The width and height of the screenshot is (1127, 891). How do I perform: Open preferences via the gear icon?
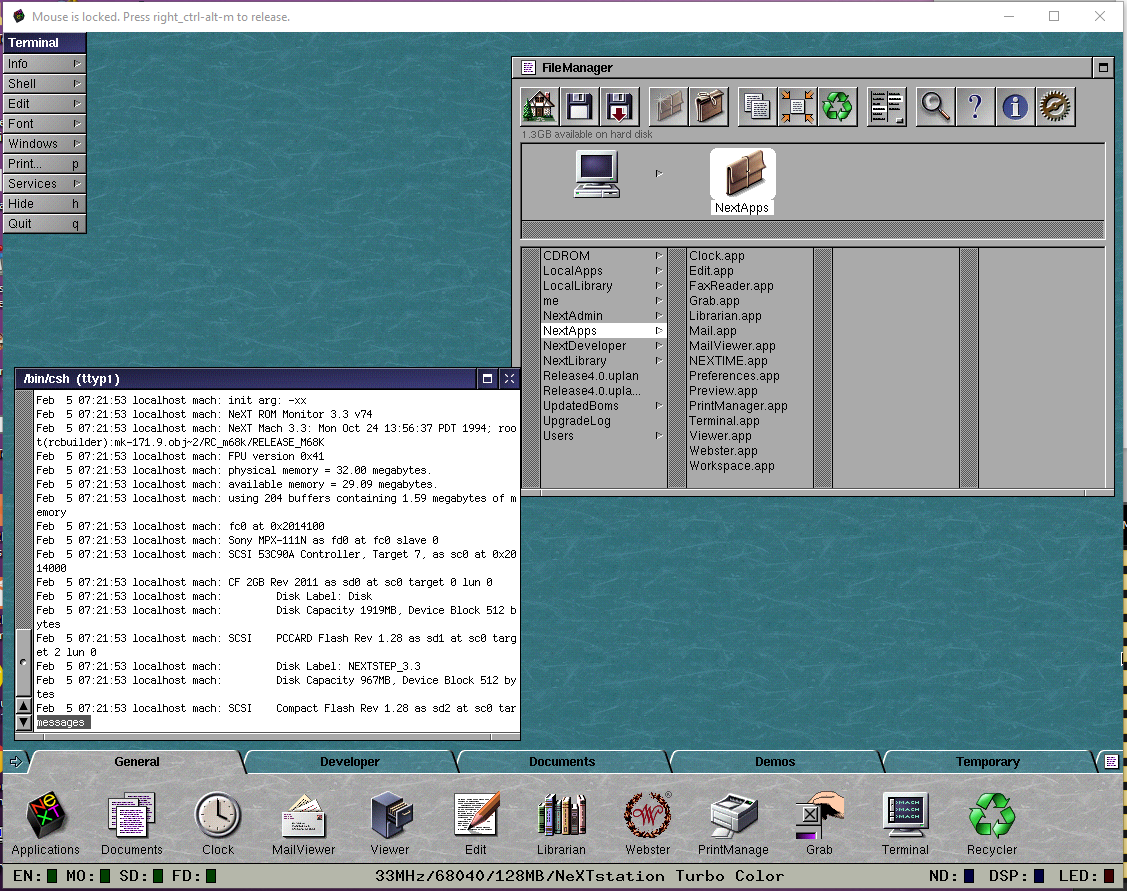pos(1055,106)
